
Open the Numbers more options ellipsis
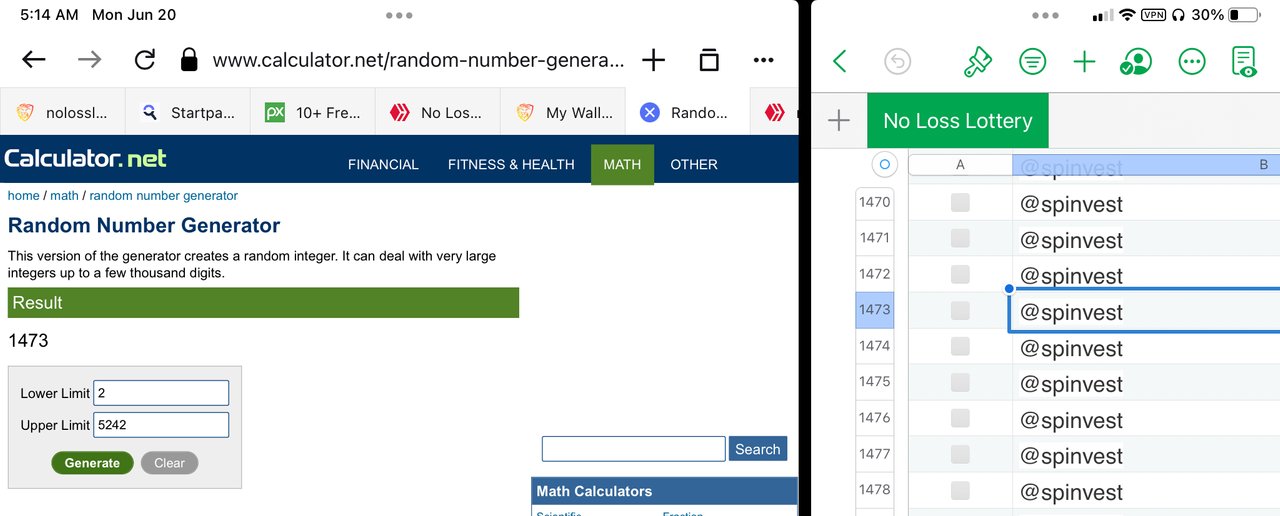coord(1191,62)
